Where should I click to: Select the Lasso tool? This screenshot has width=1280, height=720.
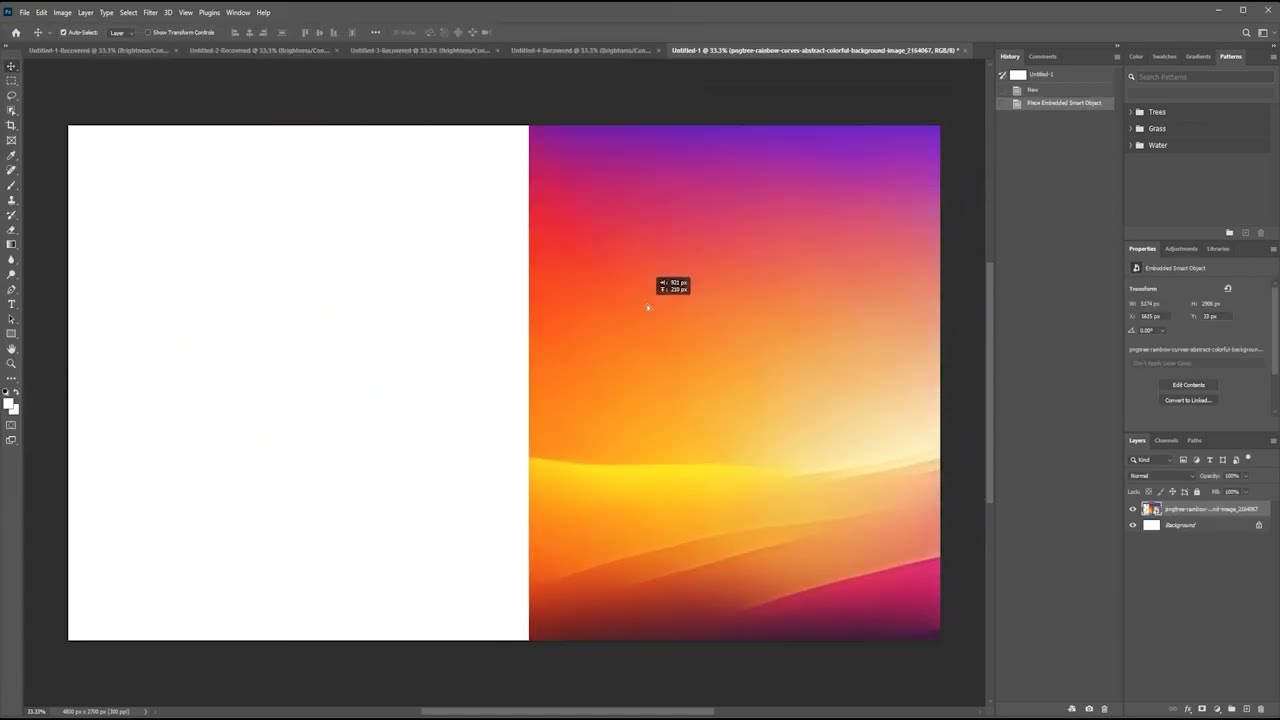coord(11,96)
